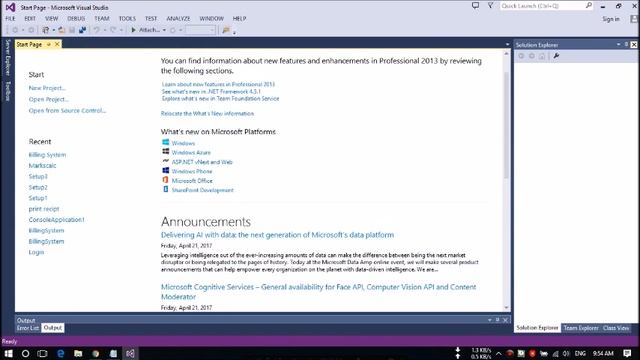Click the Solution Explorer Home icon
The image size is (640, 360).
tap(542, 56)
